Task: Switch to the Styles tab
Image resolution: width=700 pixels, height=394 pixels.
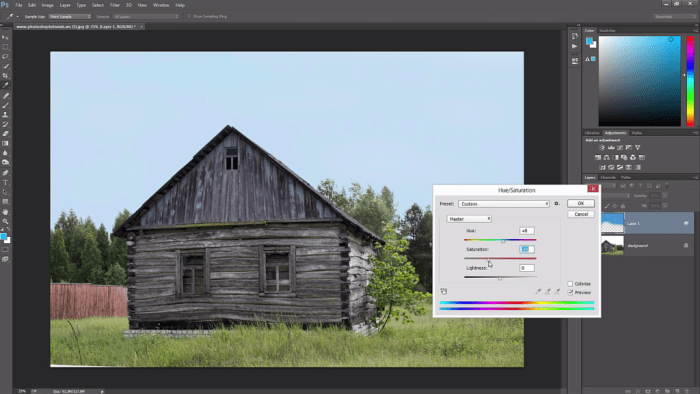Action: point(637,133)
